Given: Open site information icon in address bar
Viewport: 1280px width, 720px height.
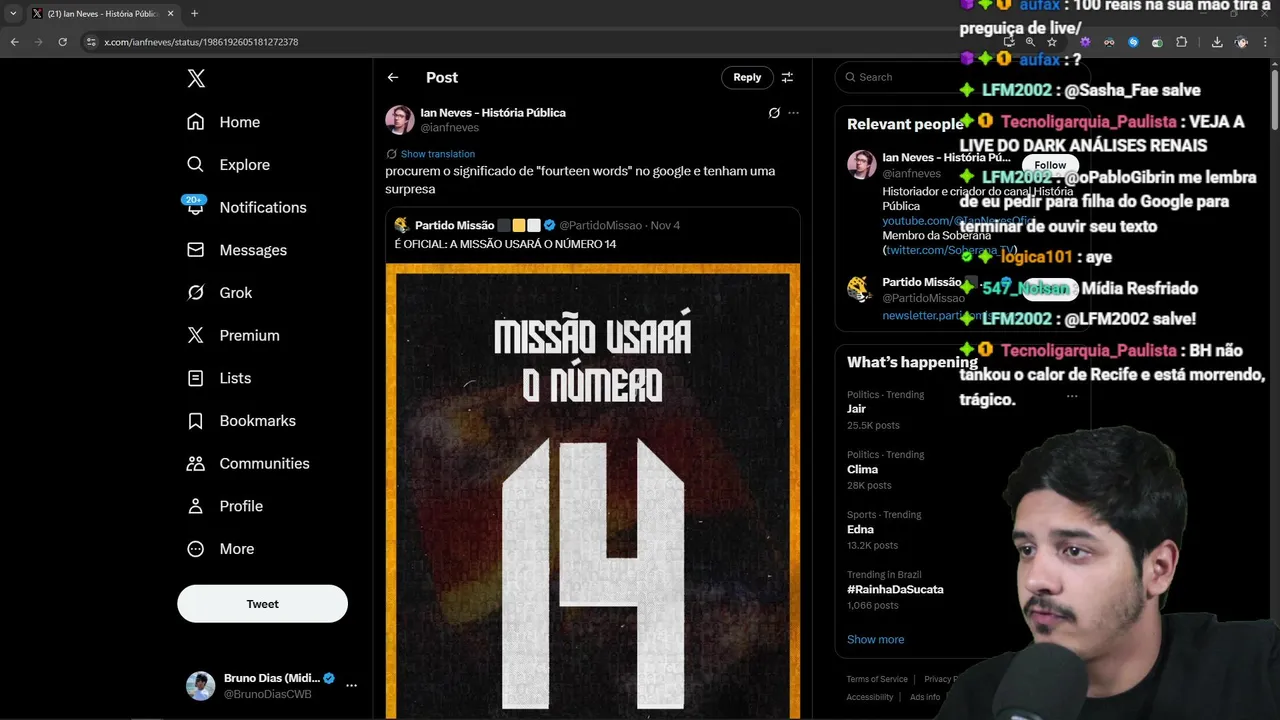Looking at the screenshot, I should [x=91, y=42].
